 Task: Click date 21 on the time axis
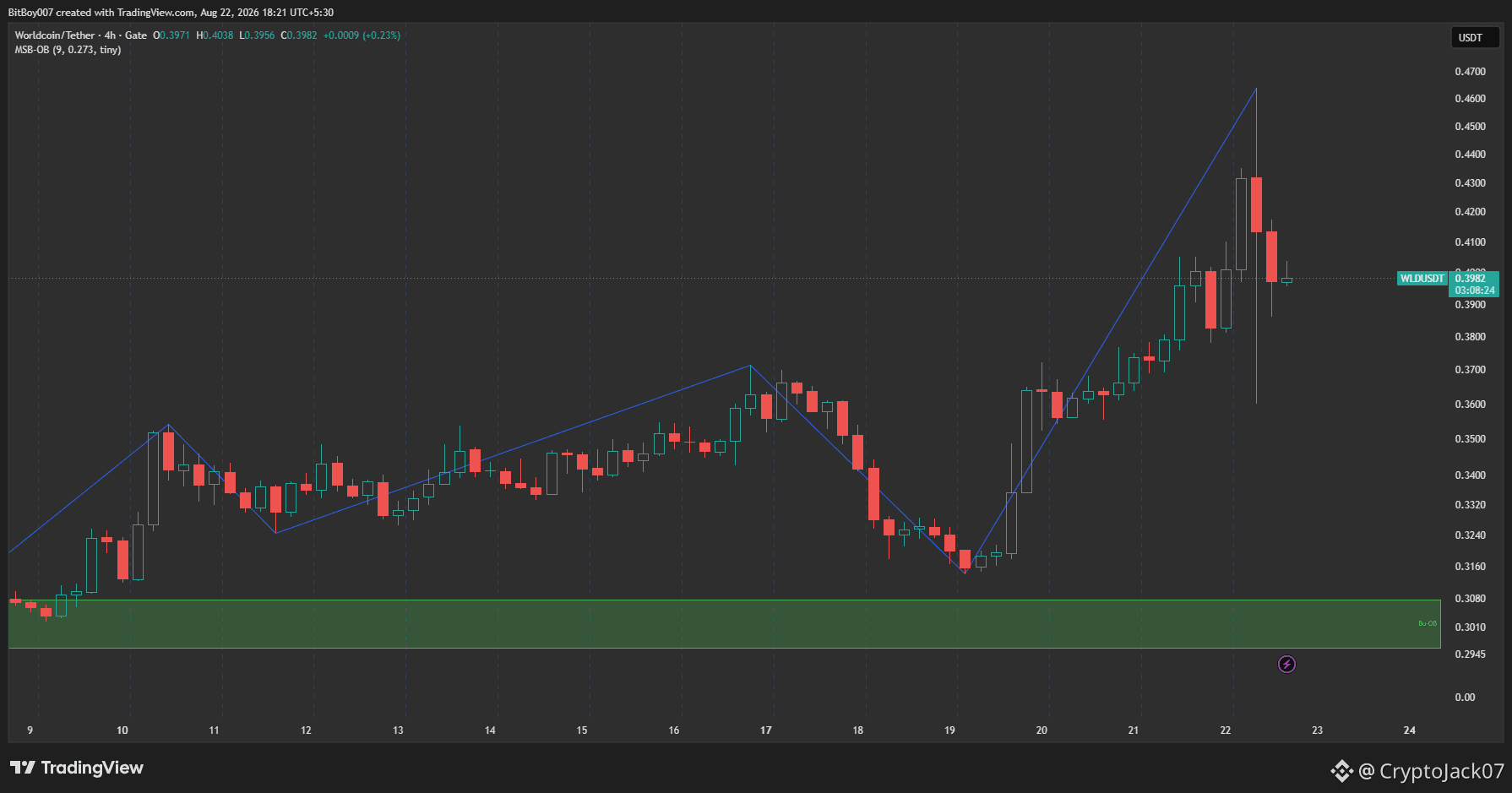1134,731
